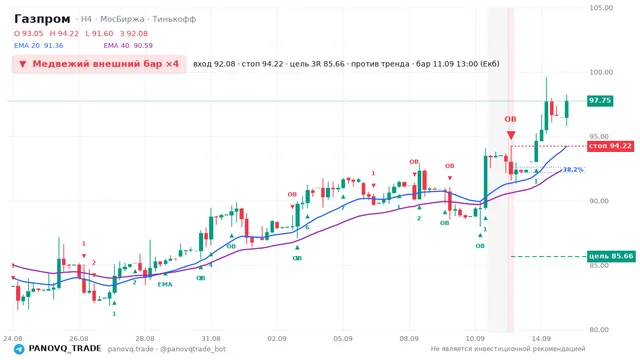Click the цель 3R 85.66 text
Screen dimensions: 640x360
[317, 64]
